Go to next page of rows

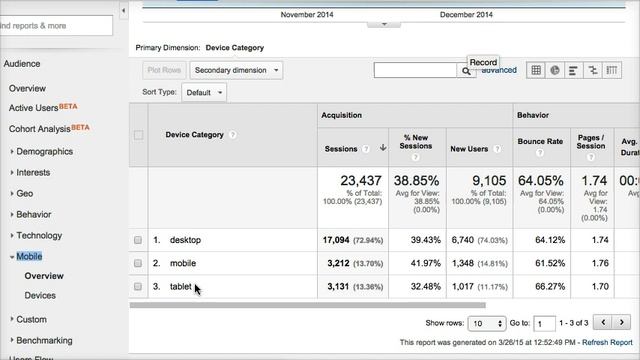(x=622, y=322)
